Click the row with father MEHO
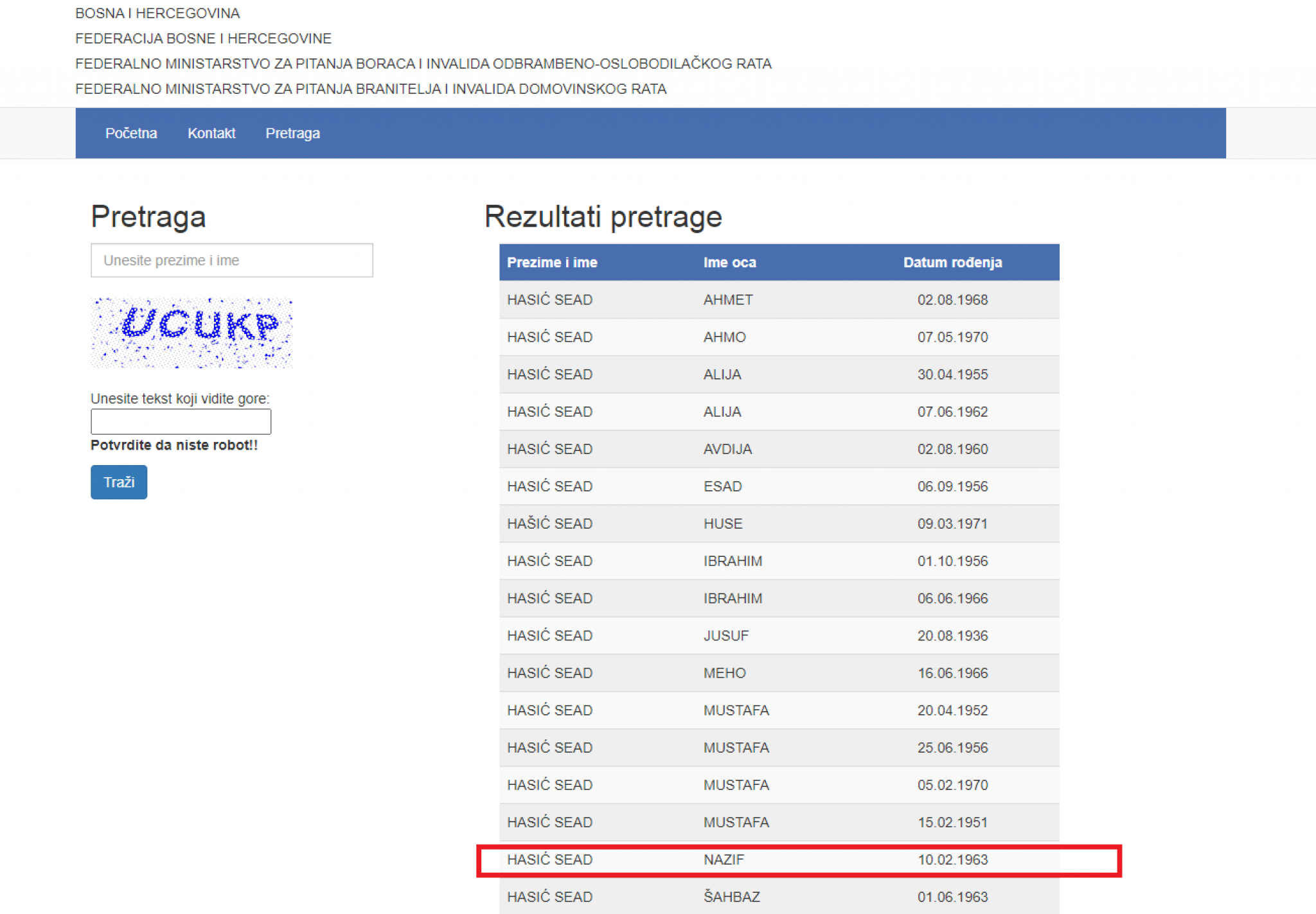This screenshot has width=1316, height=914. [x=778, y=672]
